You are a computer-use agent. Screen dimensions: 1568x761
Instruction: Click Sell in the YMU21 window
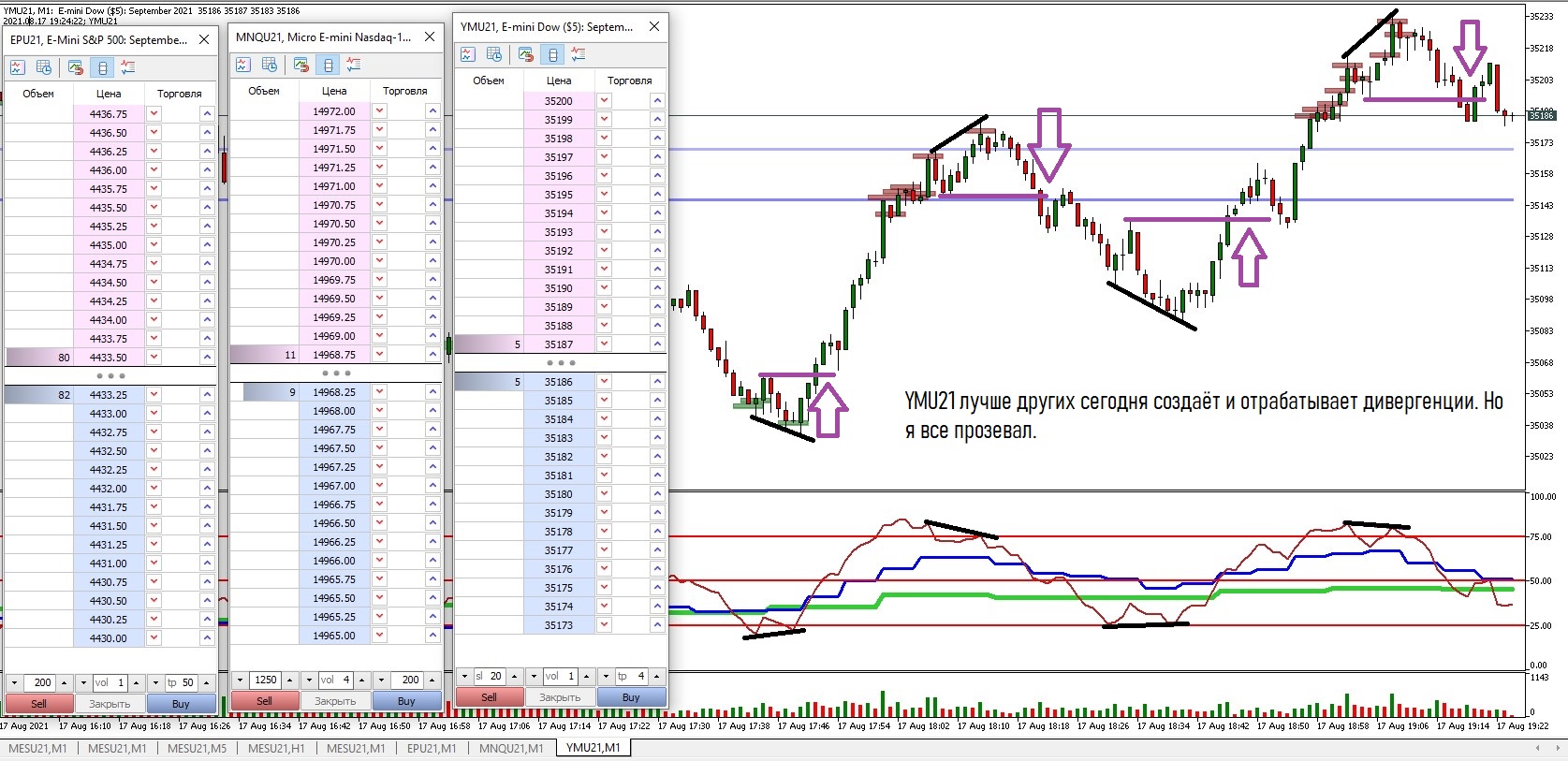pos(489,697)
